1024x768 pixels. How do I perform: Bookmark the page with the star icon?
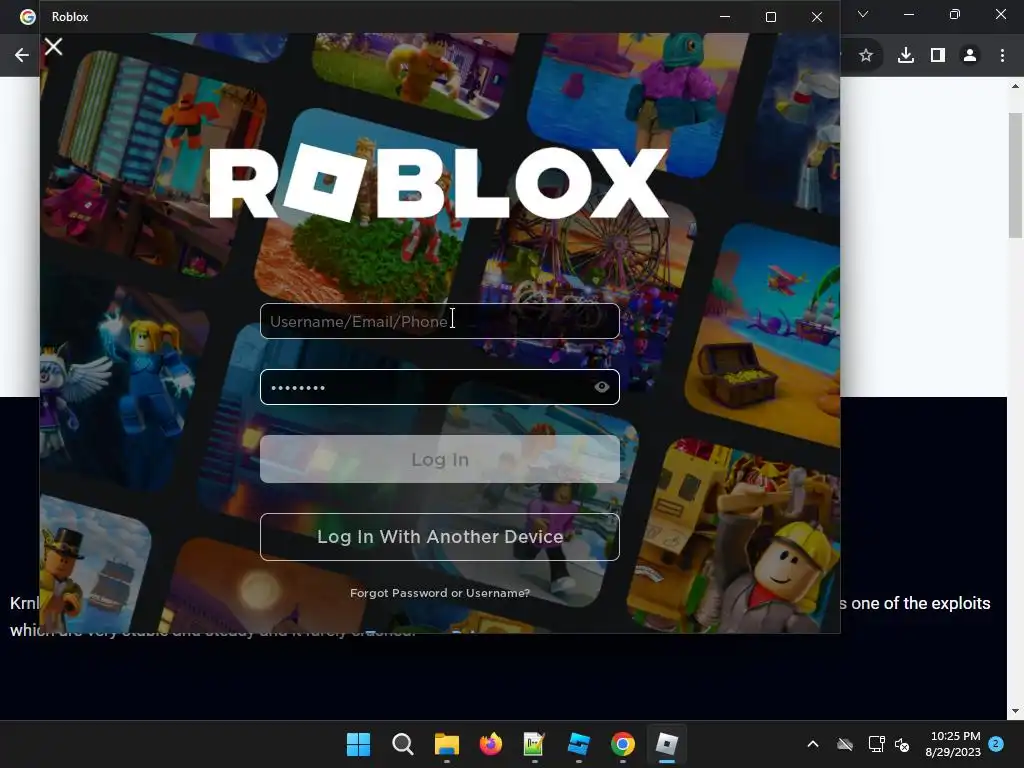tap(866, 56)
